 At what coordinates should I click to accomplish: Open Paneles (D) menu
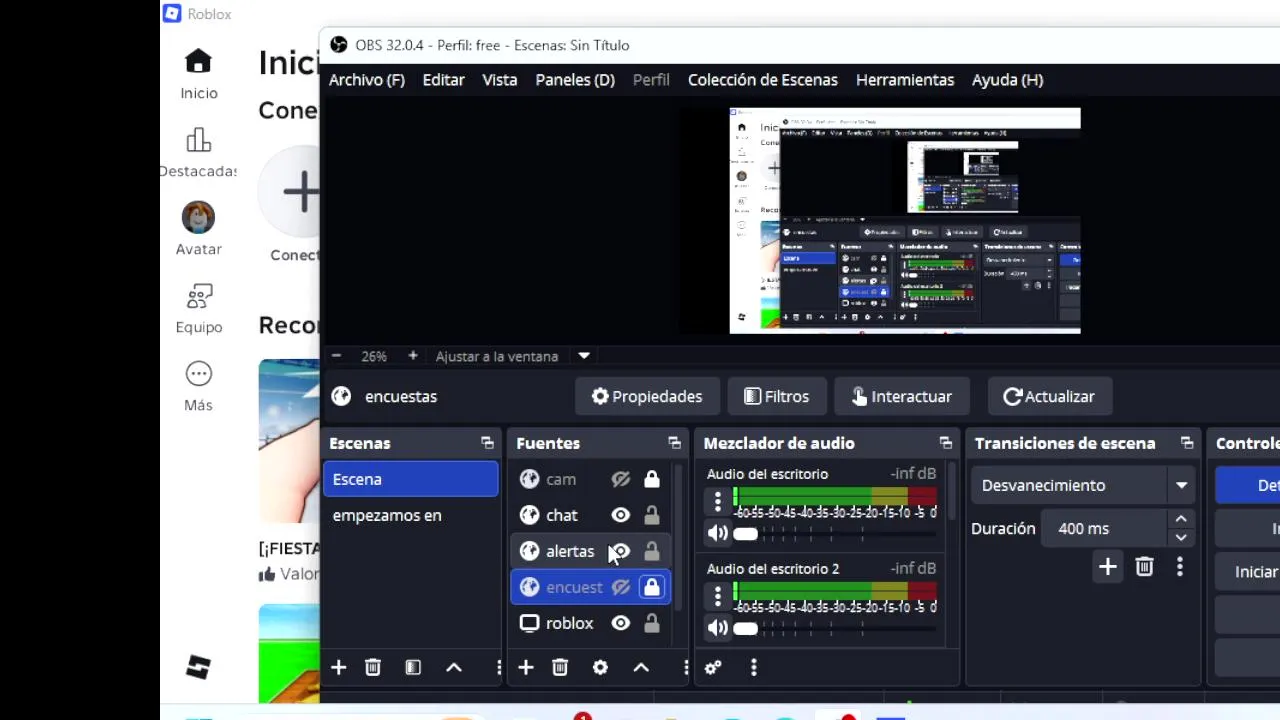pos(575,80)
